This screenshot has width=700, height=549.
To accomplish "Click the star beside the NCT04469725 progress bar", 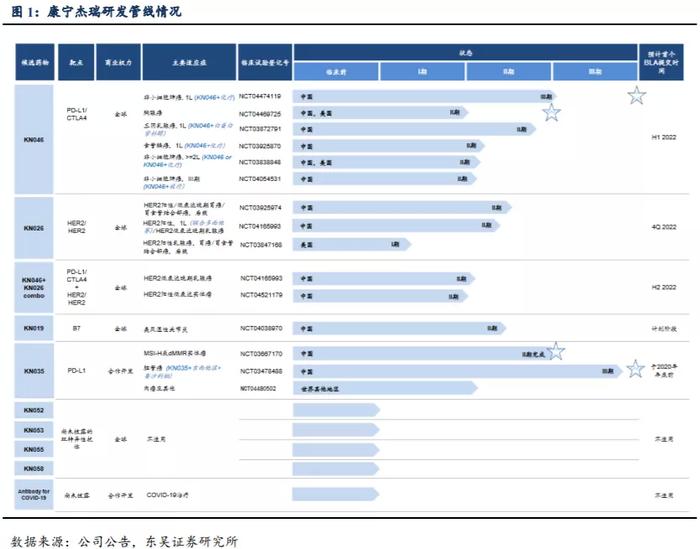I will click(551, 112).
